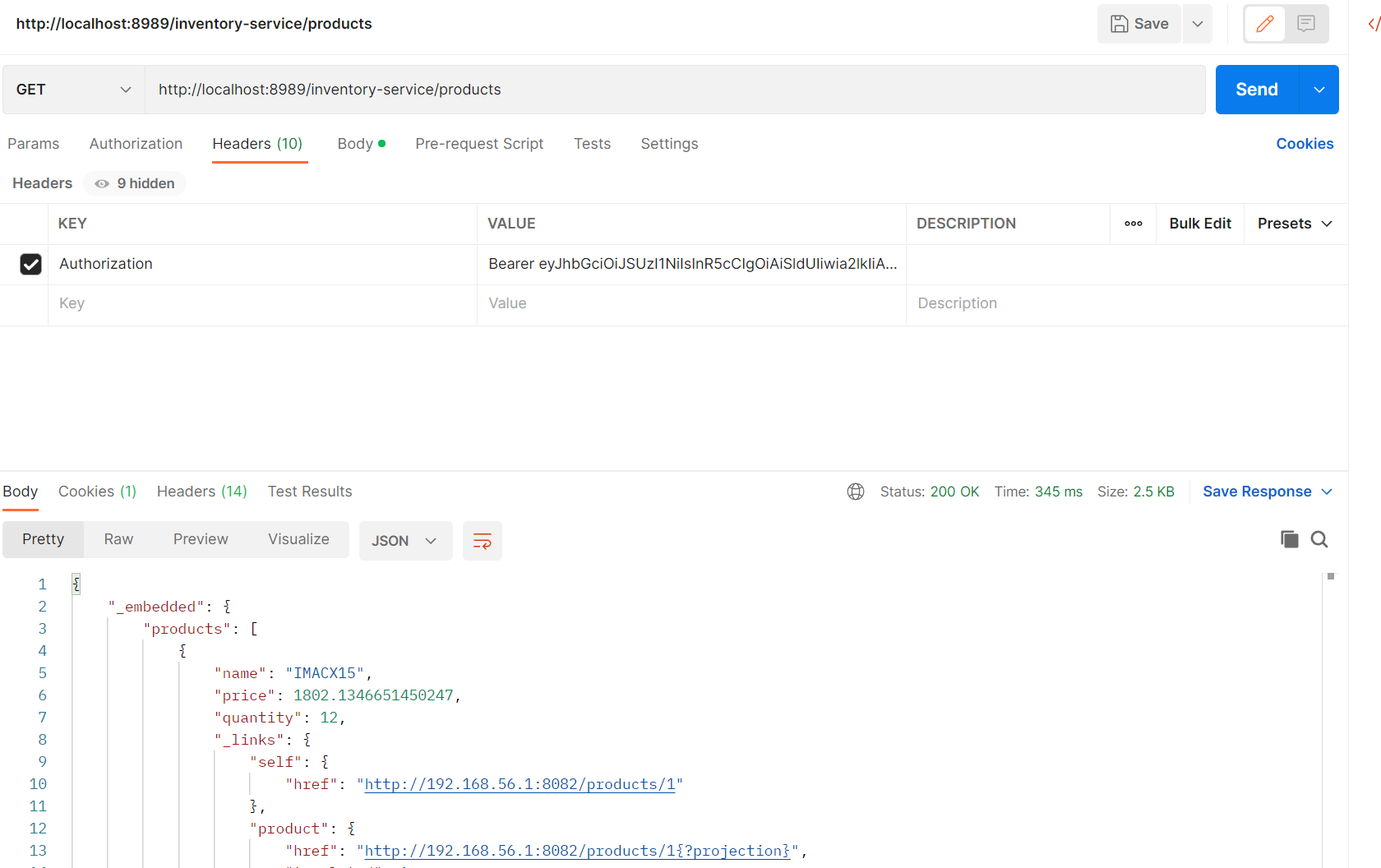Click the empty Key input field
Image resolution: width=1381 pixels, height=868 pixels.
coord(262,303)
